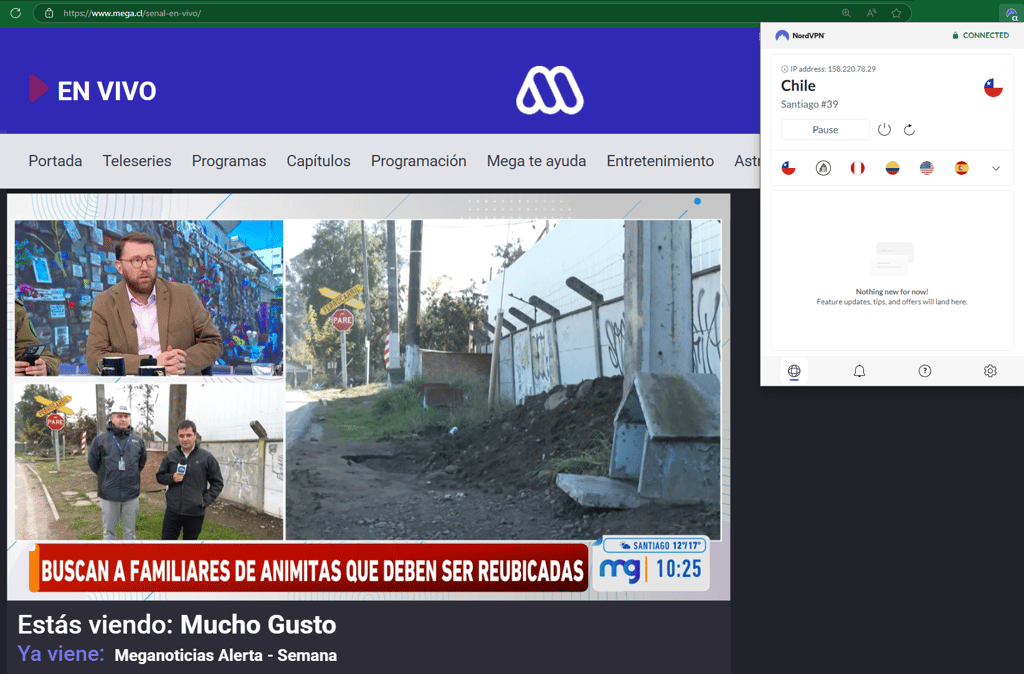Select the Spain flag in recent connections
Viewport: 1024px width, 674px height.
pos(961,168)
